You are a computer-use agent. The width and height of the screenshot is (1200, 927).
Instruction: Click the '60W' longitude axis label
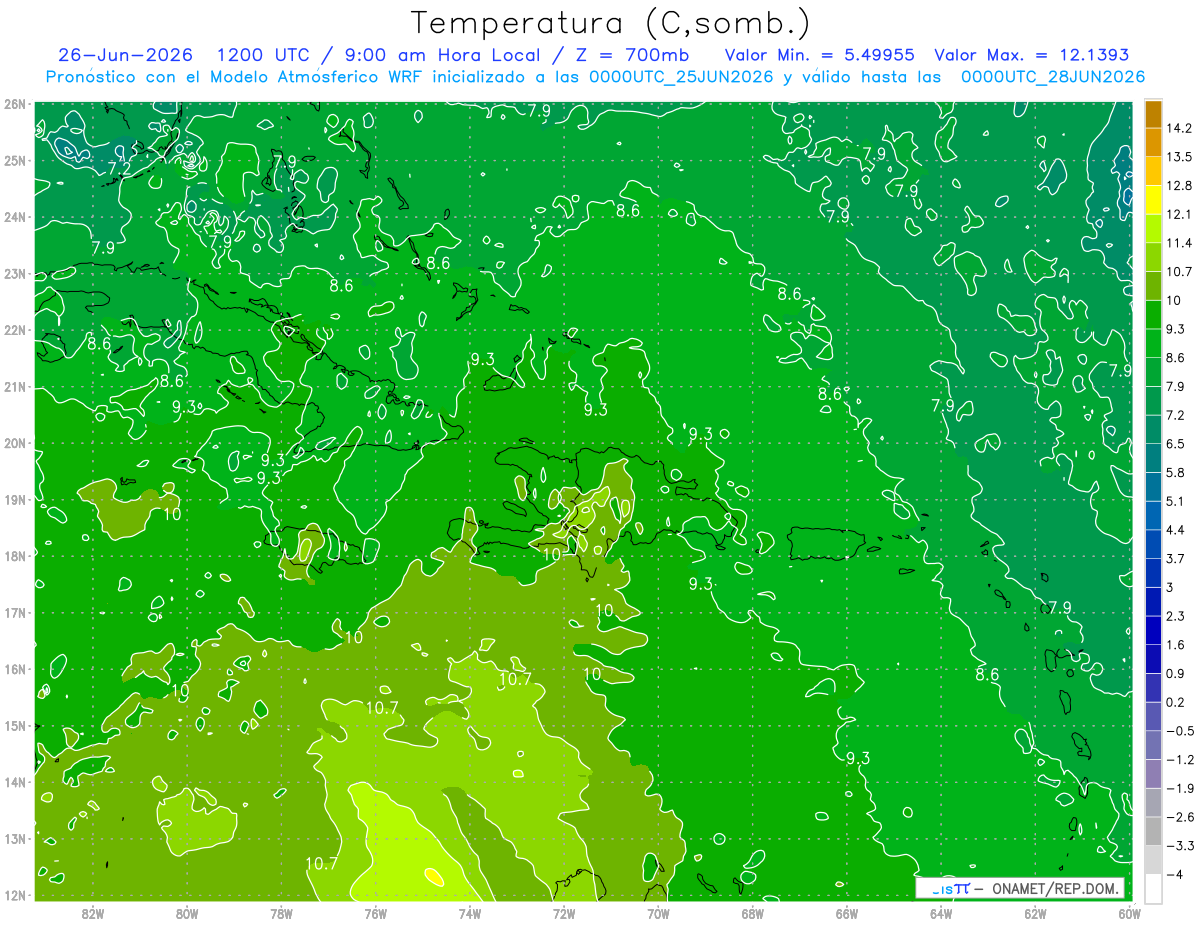pyautogui.click(x=1129, y=913)
